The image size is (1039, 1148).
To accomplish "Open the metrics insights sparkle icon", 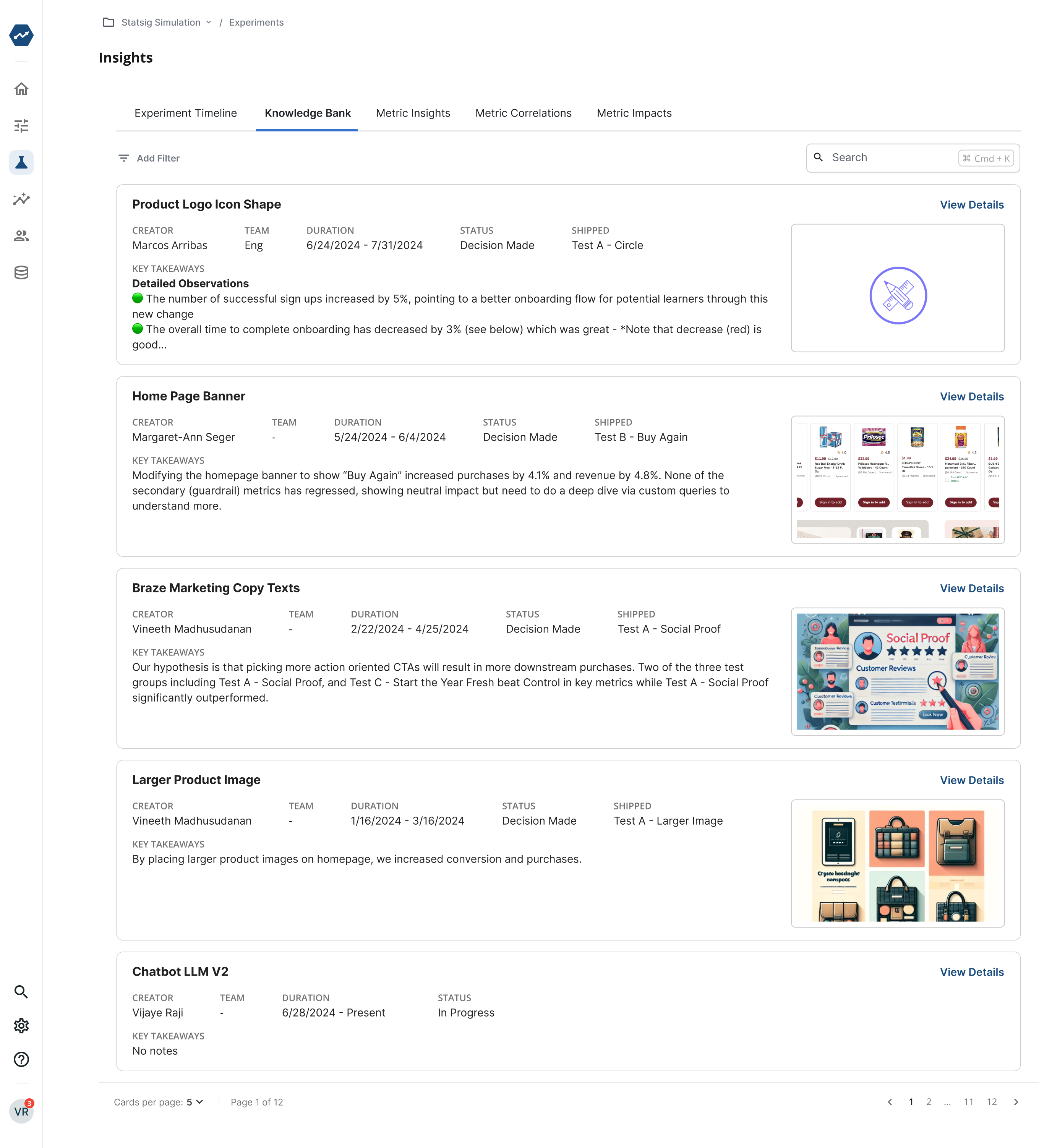I will tap(21, 199).
